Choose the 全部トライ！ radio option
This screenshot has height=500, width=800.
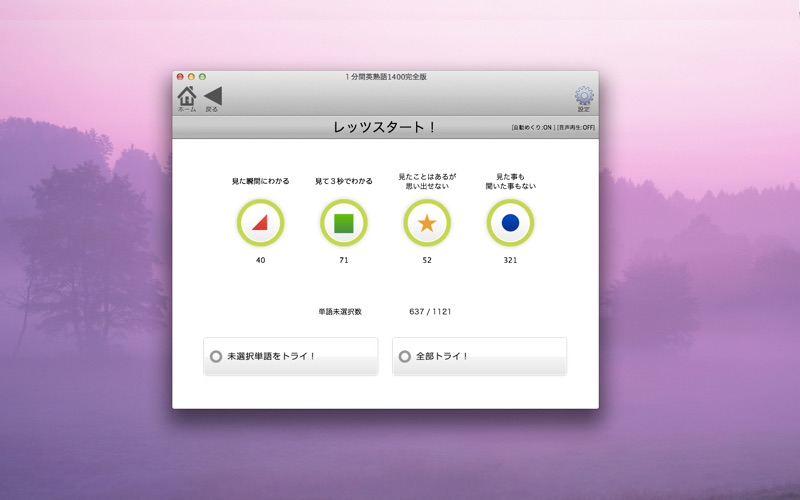point(480,356)
